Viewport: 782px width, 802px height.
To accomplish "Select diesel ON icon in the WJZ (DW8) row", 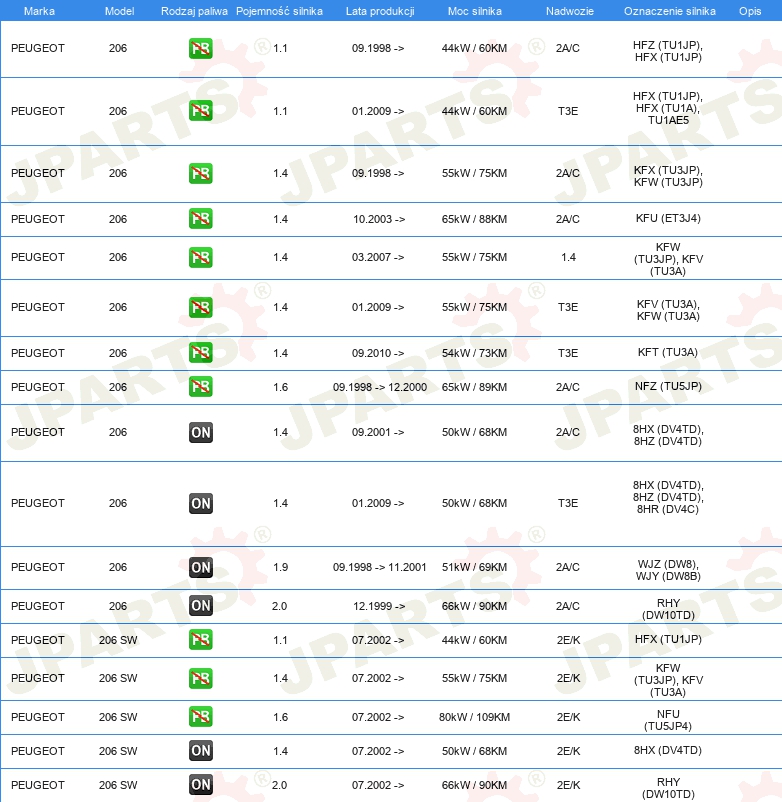I will [x=200, y=567].
